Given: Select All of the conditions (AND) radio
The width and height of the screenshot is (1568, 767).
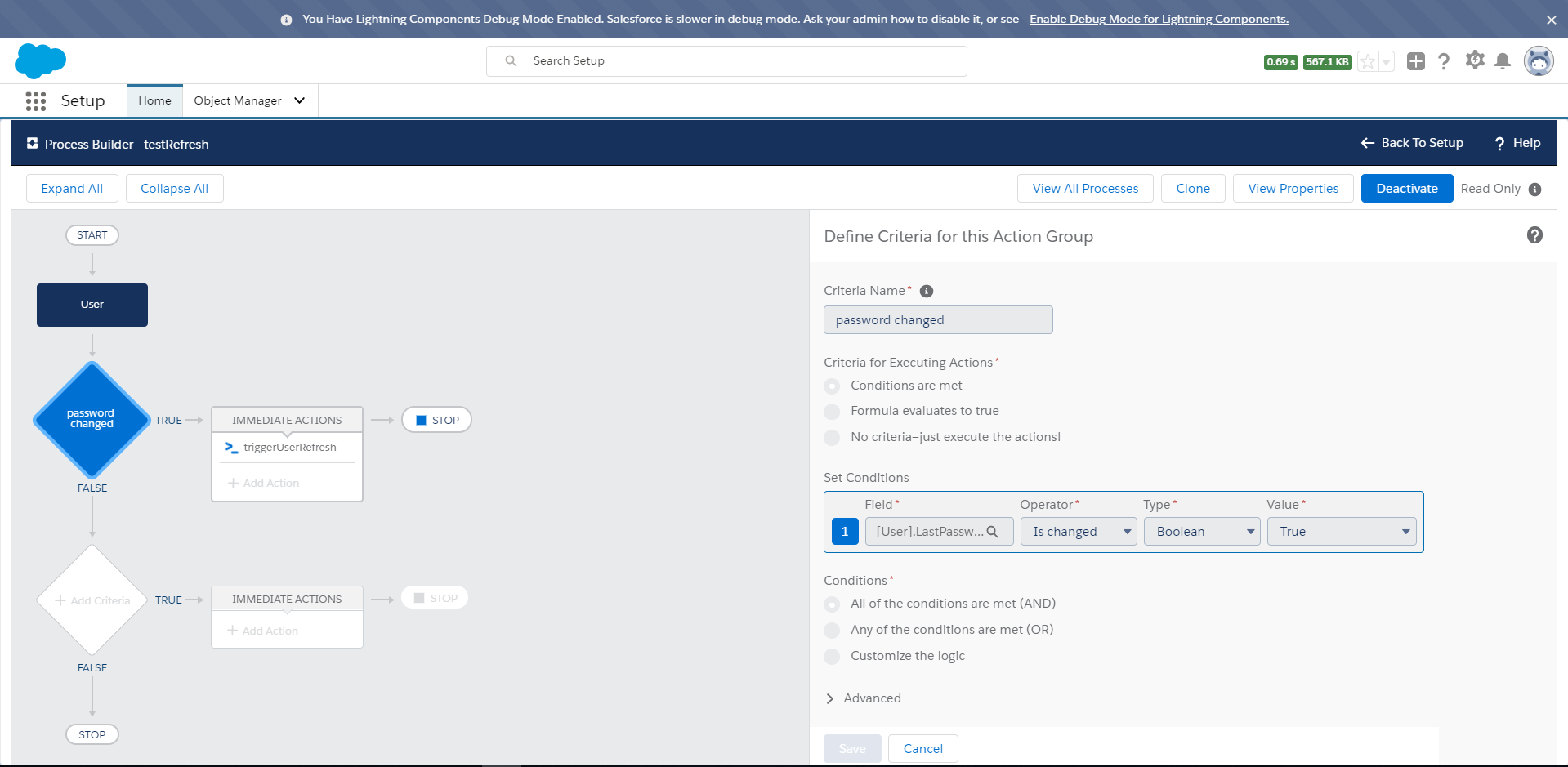Looking at the screenshot, I should click(x=832, y=604).
